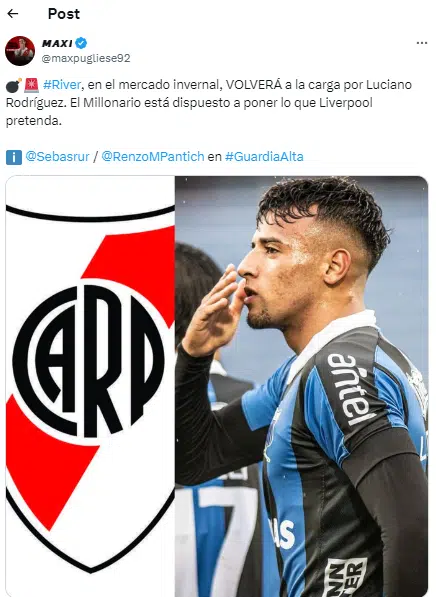The height and width of the screenshot is (597, 436).
Task: Click the antel sponsor on the jersey
Action: (348, 389)
